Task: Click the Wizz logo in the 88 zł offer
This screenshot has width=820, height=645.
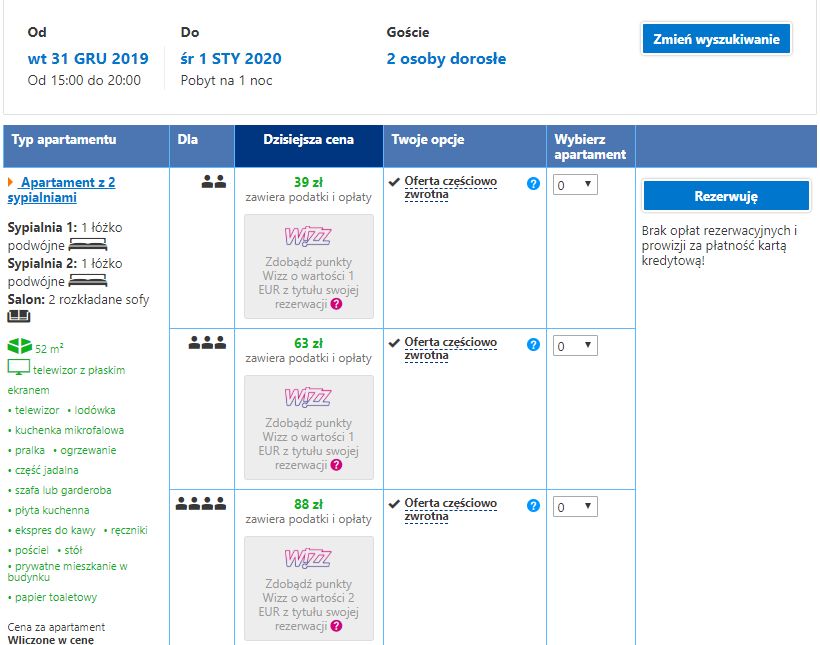Action: 308,559
